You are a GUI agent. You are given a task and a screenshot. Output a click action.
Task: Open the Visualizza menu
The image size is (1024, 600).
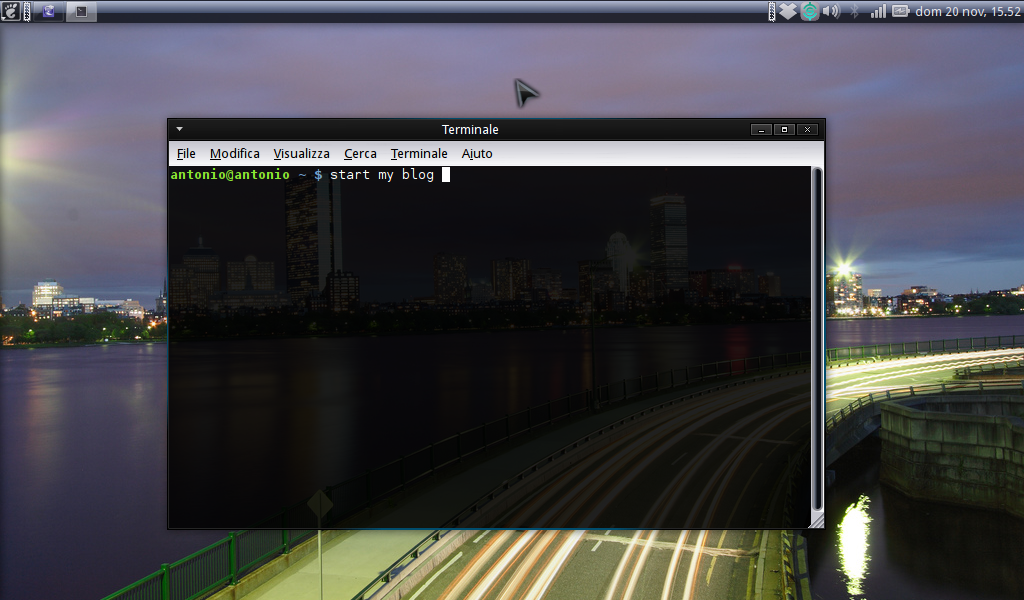pos(301,153)
